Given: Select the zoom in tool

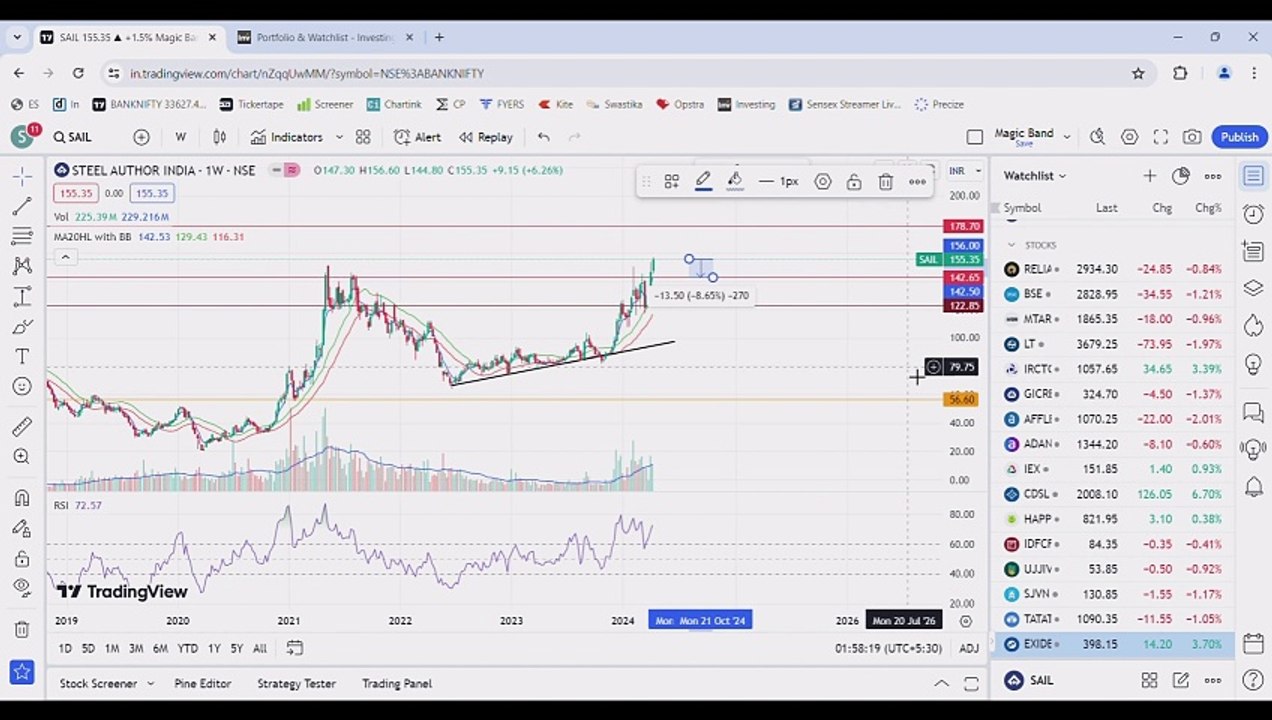Looking at the screenshot, I should click(21, 457).
